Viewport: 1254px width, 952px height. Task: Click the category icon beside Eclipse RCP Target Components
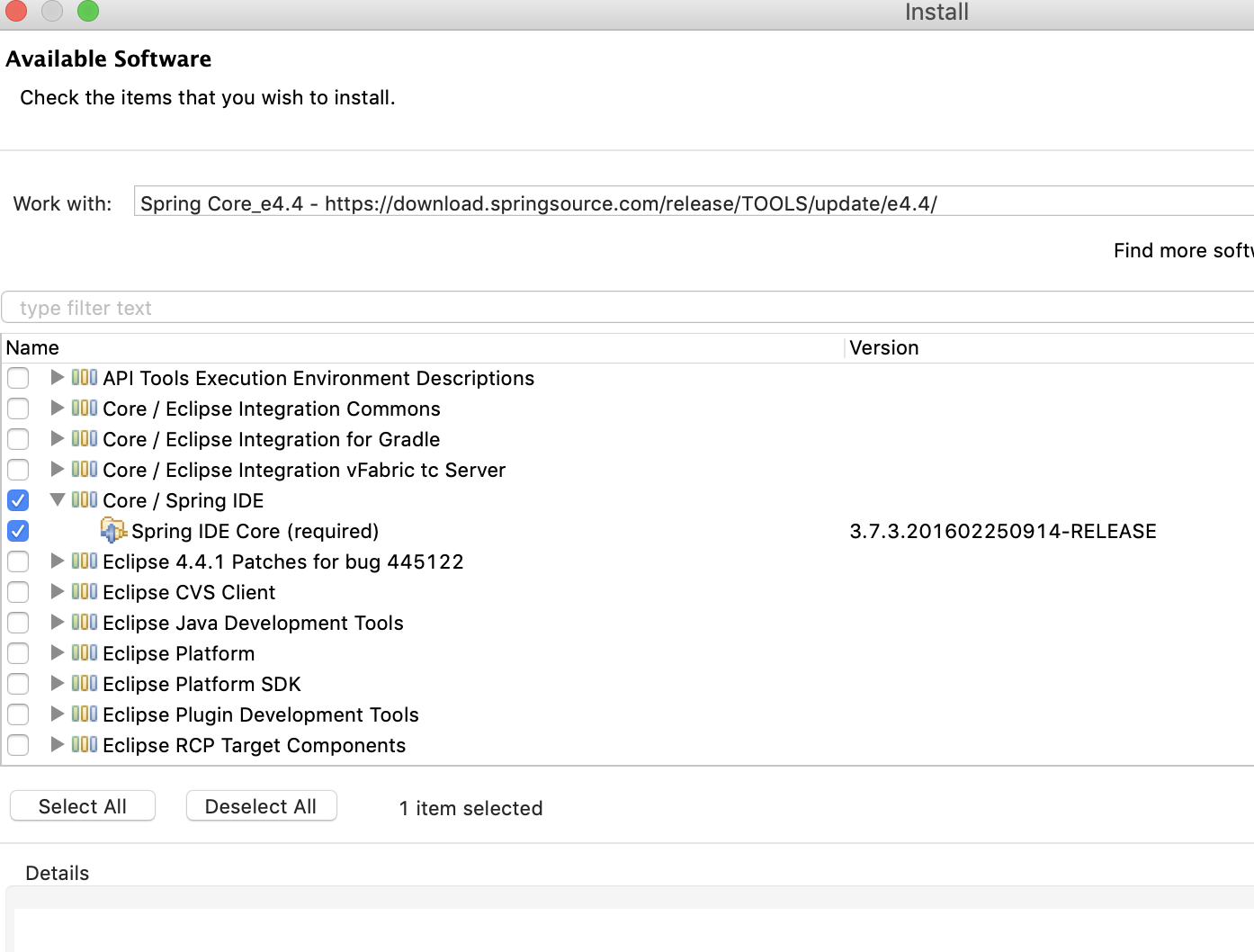85,744
